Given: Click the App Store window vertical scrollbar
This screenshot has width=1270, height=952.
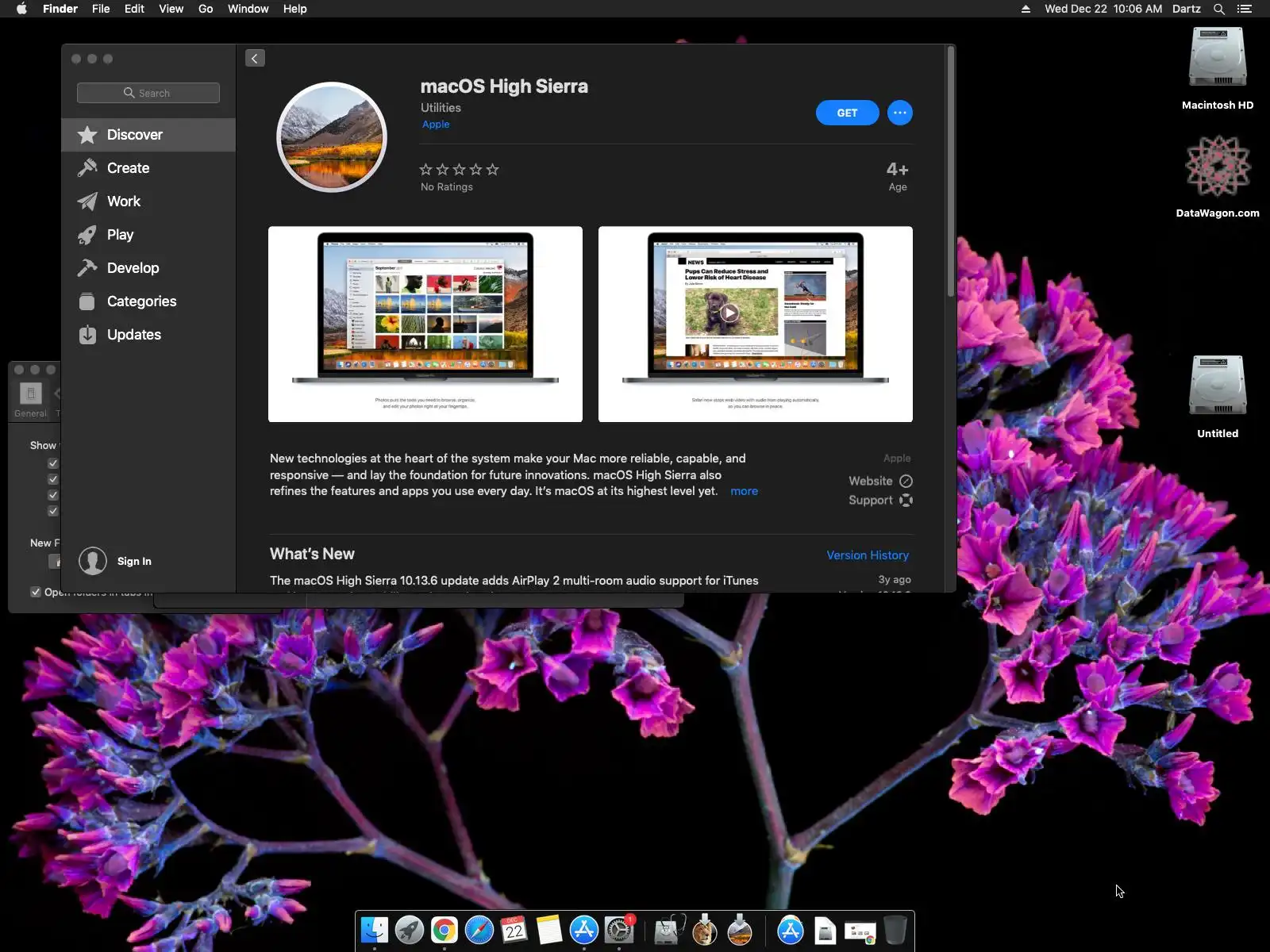Looking at the screenshot, I should 950,172.
